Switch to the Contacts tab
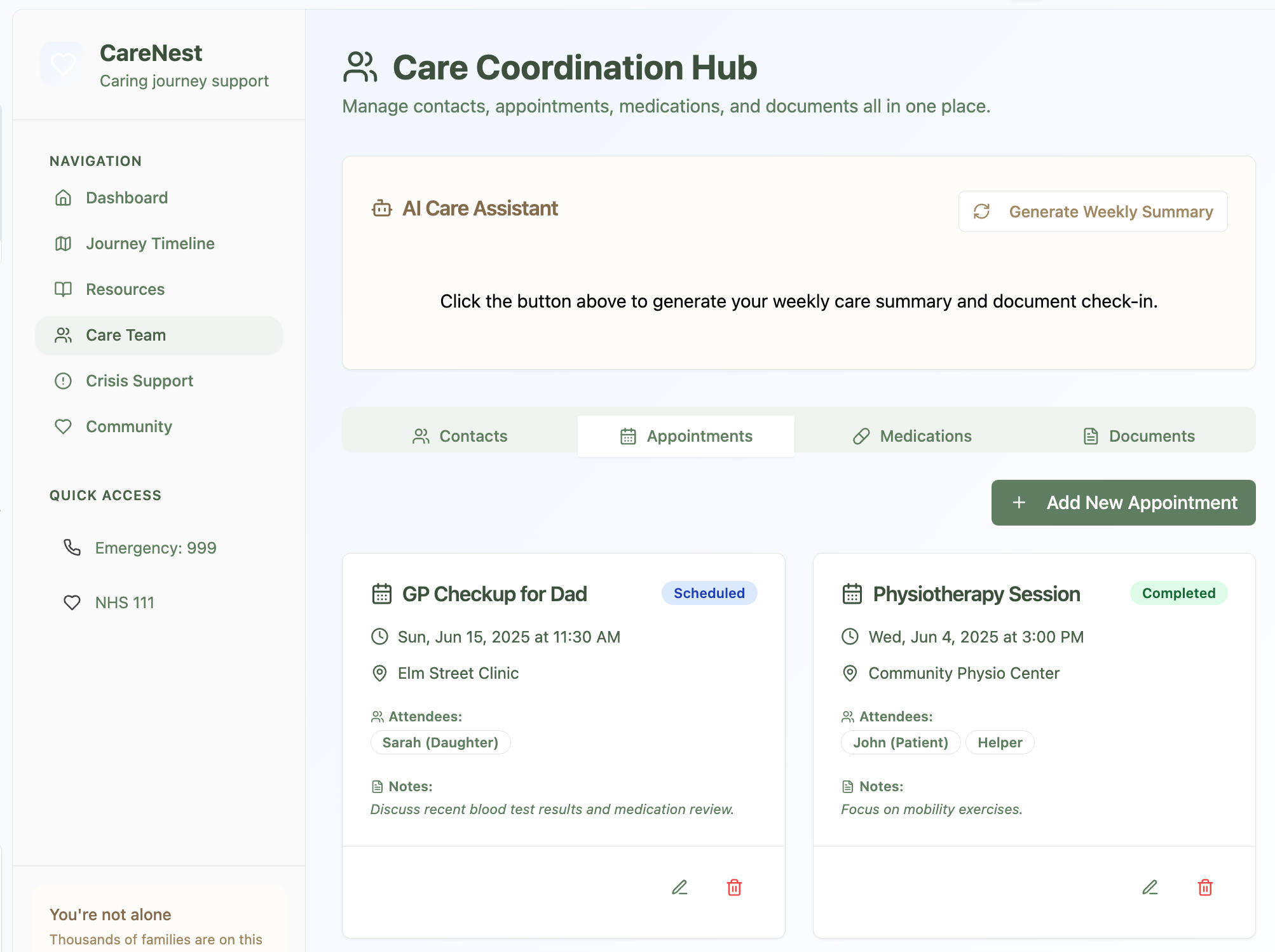 click(x=460, y=436)
